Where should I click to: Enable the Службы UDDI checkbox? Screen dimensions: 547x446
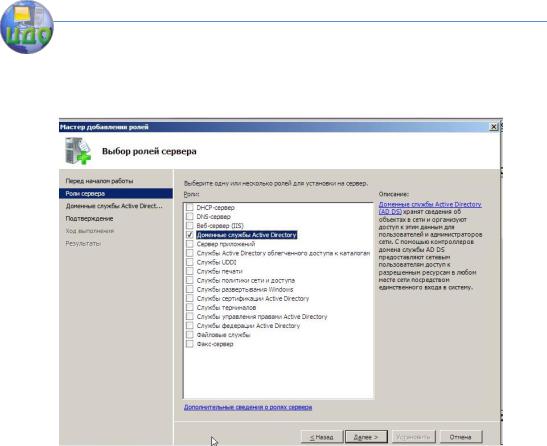point(189,262)
